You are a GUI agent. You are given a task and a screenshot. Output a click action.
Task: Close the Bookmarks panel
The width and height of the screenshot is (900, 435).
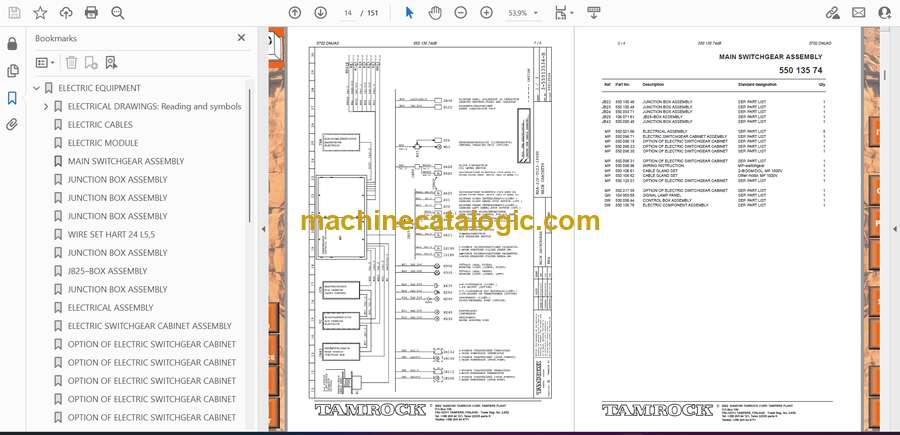[241, 38]
